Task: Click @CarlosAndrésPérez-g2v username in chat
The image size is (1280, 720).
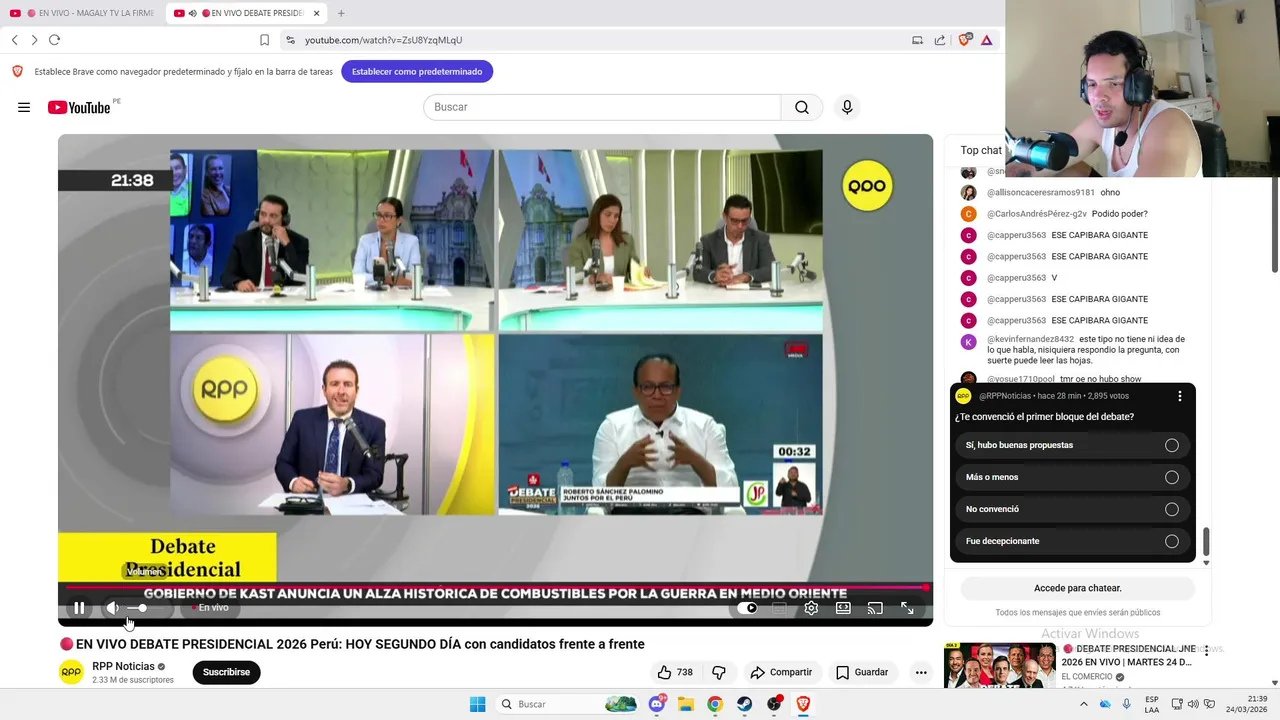Action: [x=1037, y=214]
